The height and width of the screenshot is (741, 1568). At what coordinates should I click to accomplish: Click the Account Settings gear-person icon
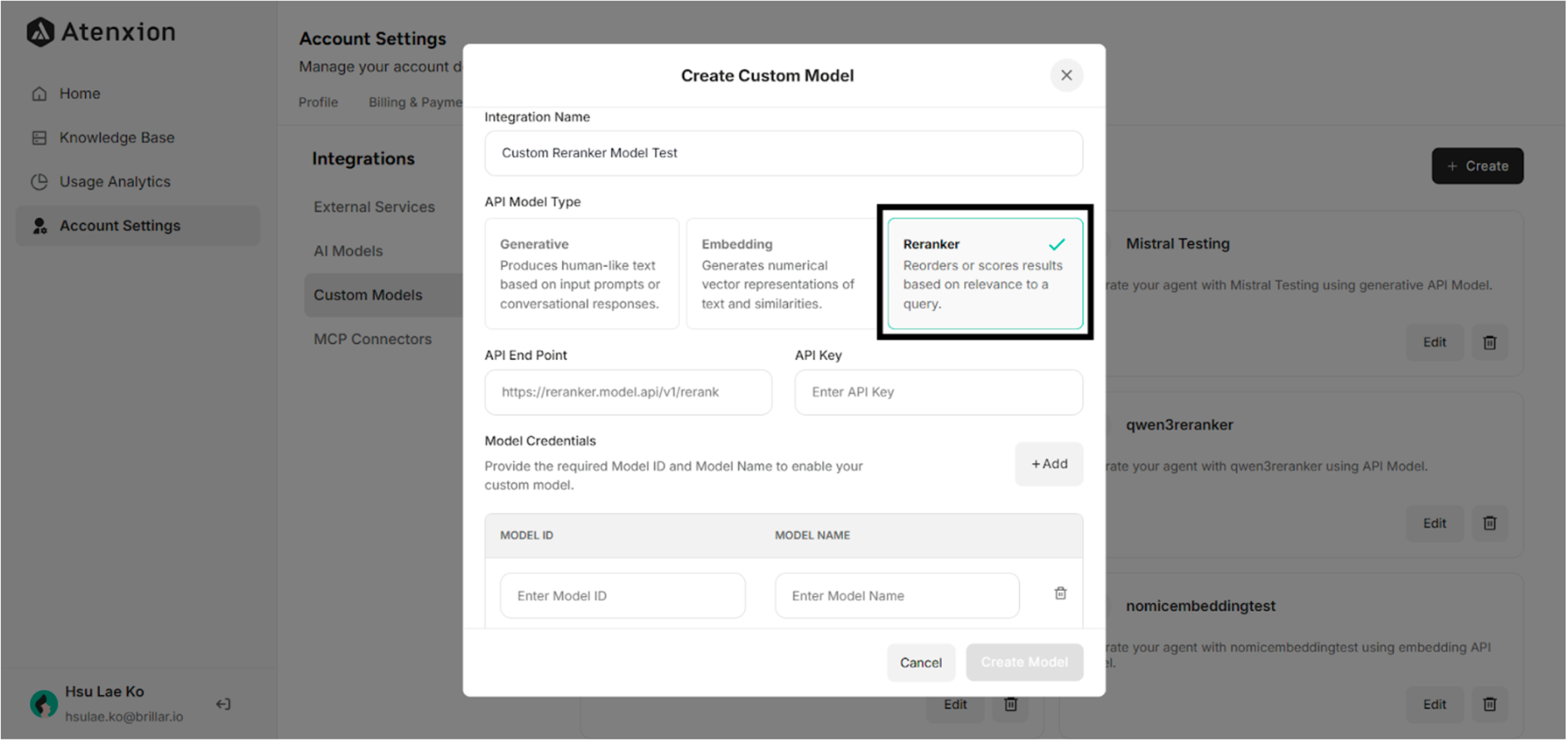(x=39, y=225)
